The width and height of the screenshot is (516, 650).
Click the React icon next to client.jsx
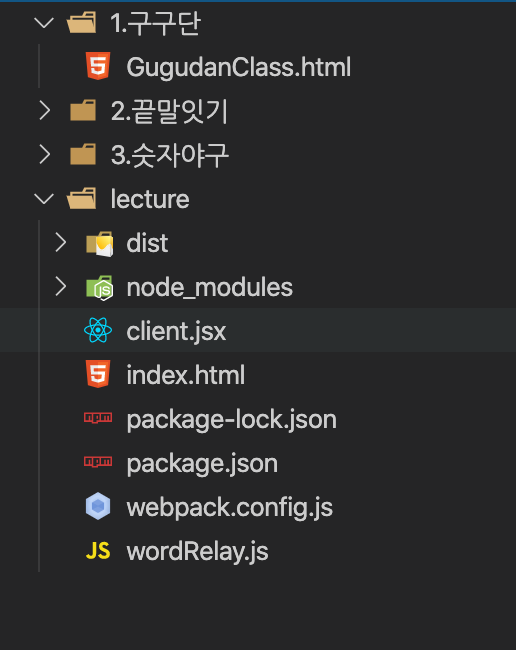click(98, 330)
